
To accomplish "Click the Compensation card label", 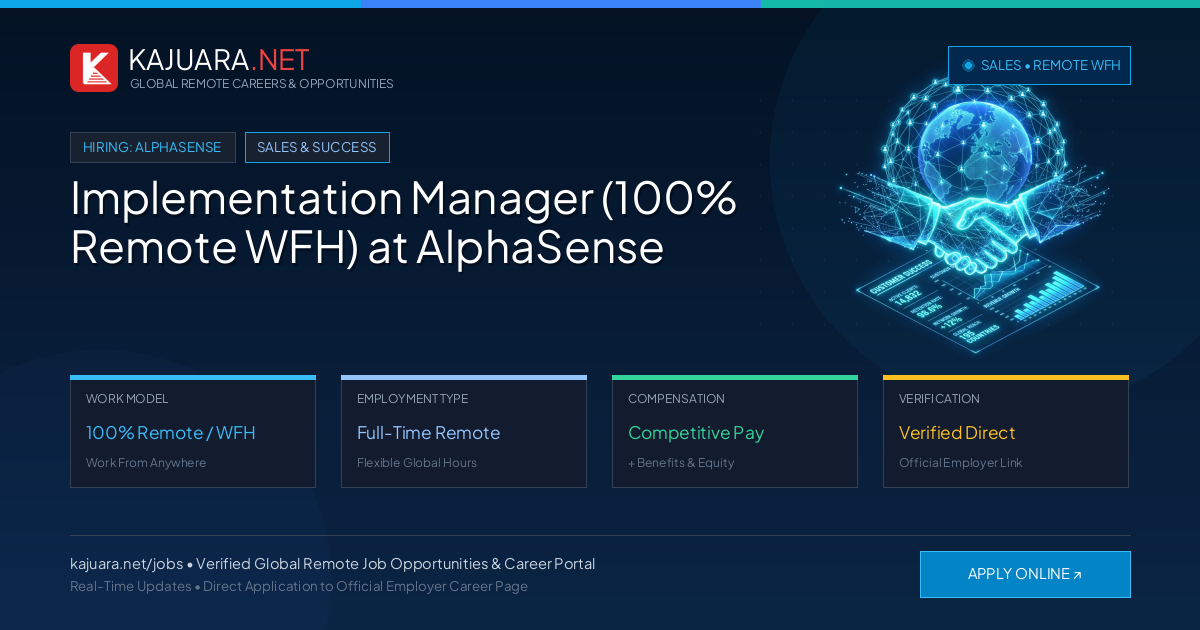I will pyautogui.click(x=676, y=399).
